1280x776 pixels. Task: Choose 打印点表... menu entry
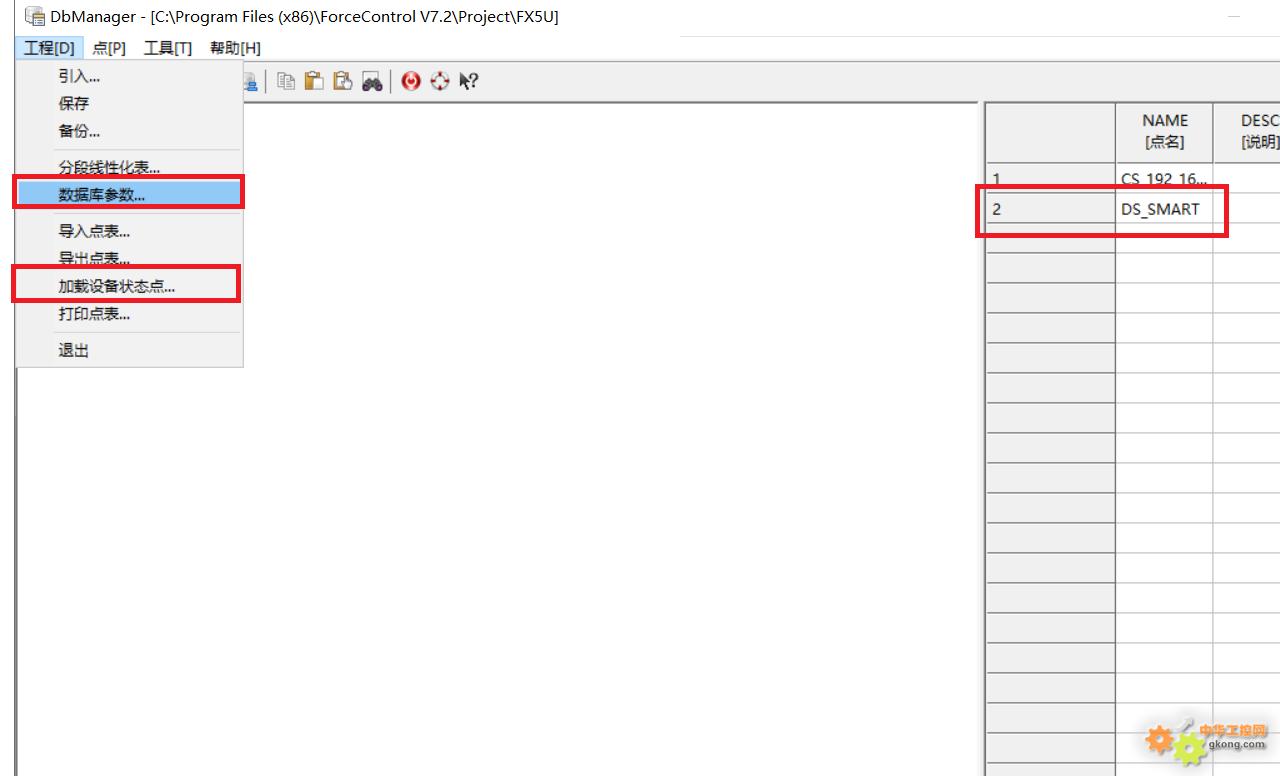(130, 314)
